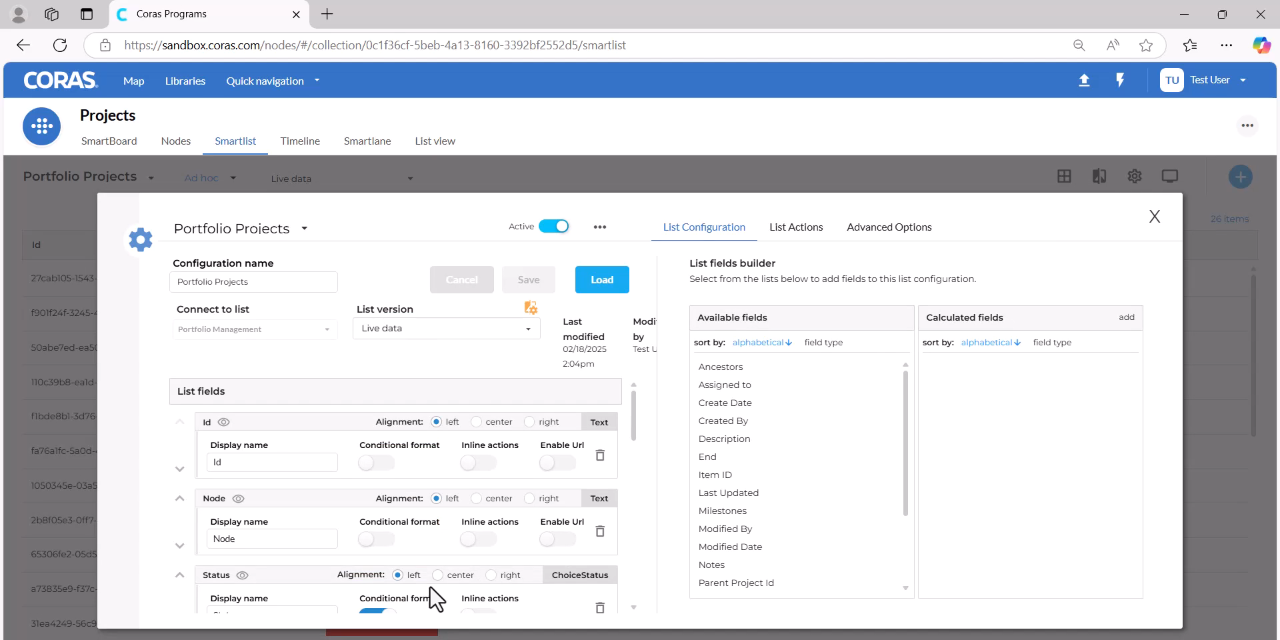This screenshot has width=1280, height=640.
Task: Open the Timeline tab
Action: (300, 141)
